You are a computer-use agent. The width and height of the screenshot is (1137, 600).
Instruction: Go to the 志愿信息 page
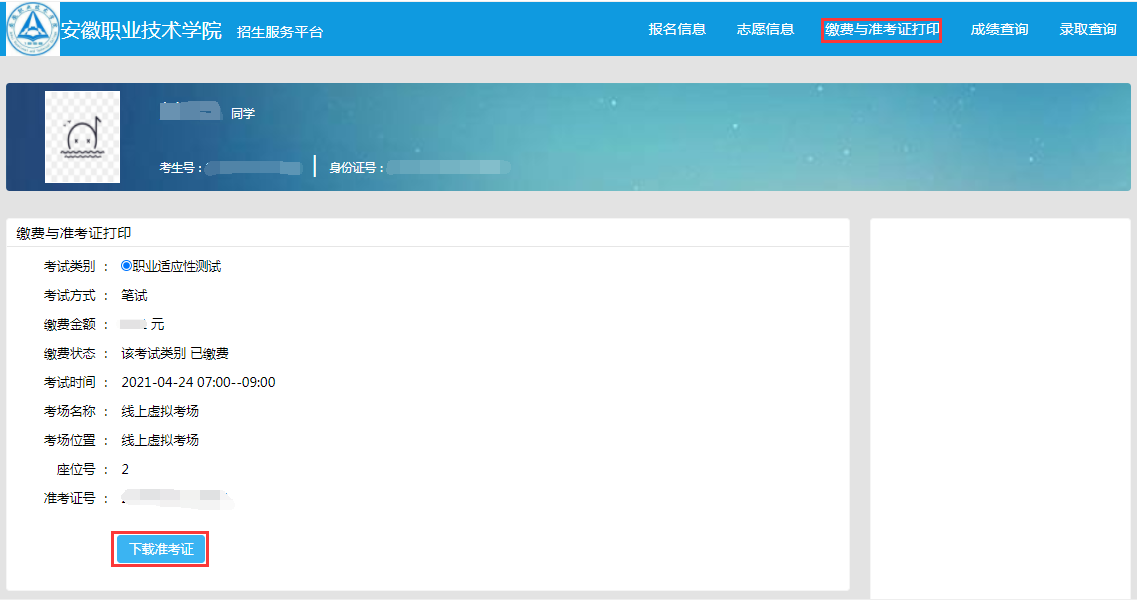click(x=765, y=29)
